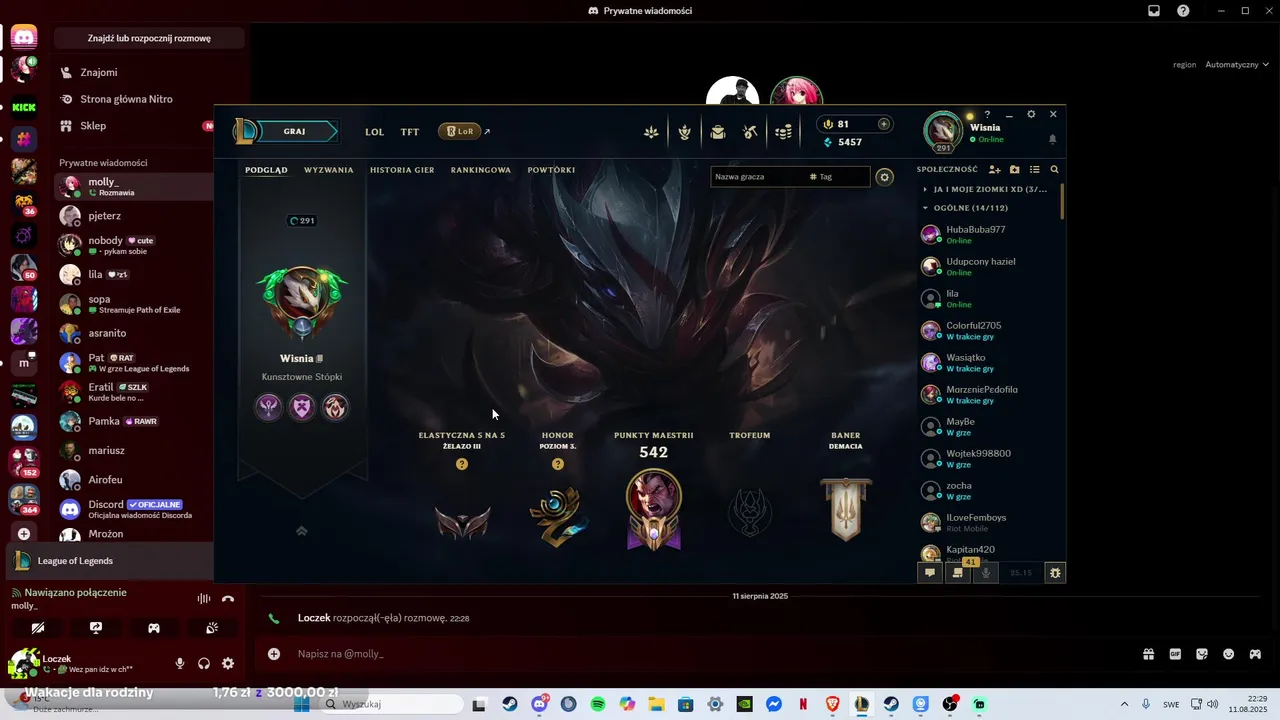Open the Collection (bag) icon in League client
1280x720 pixels.
(x=718, y=132)
